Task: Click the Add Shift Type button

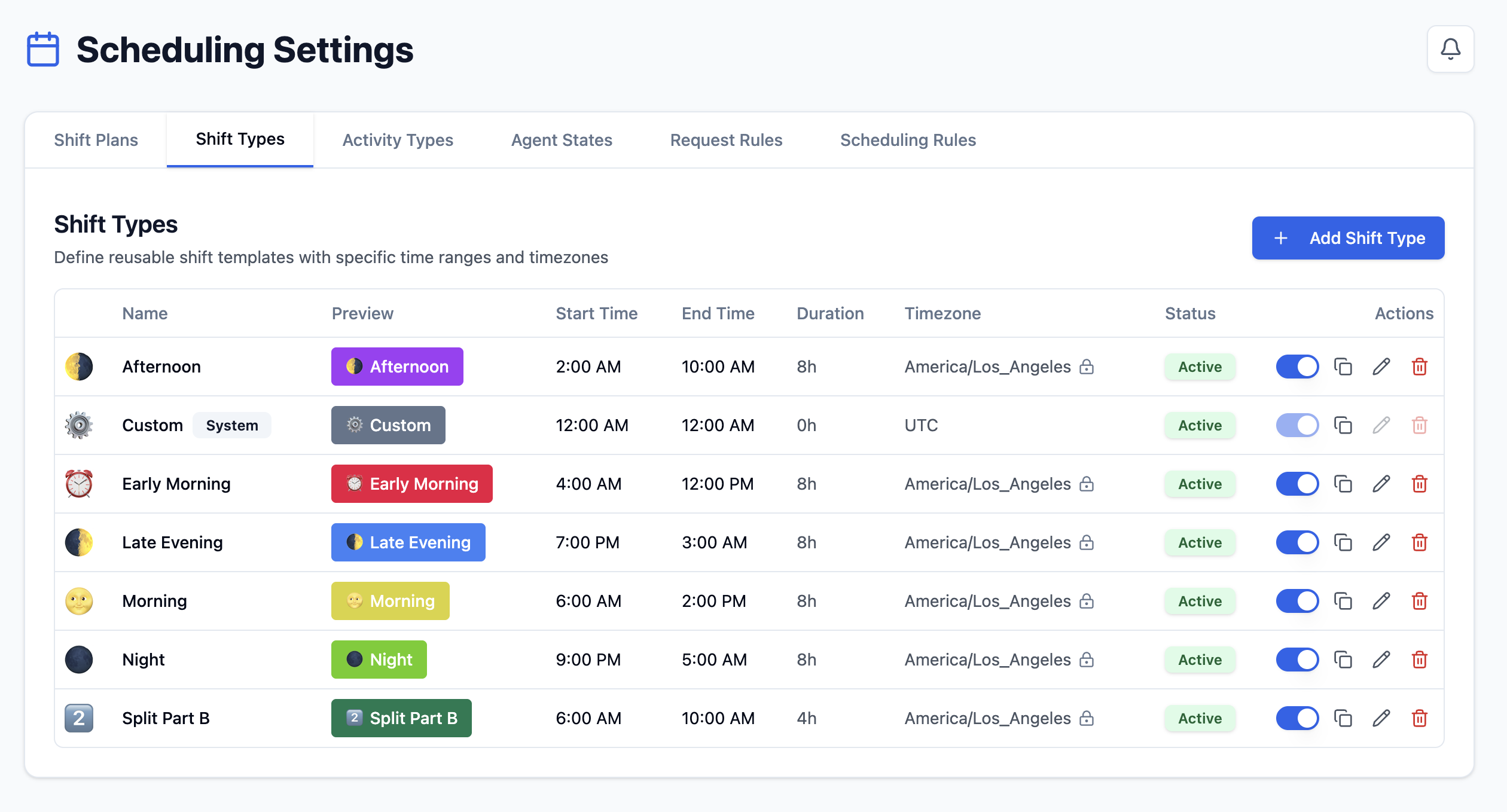Action: [1348, 238]
